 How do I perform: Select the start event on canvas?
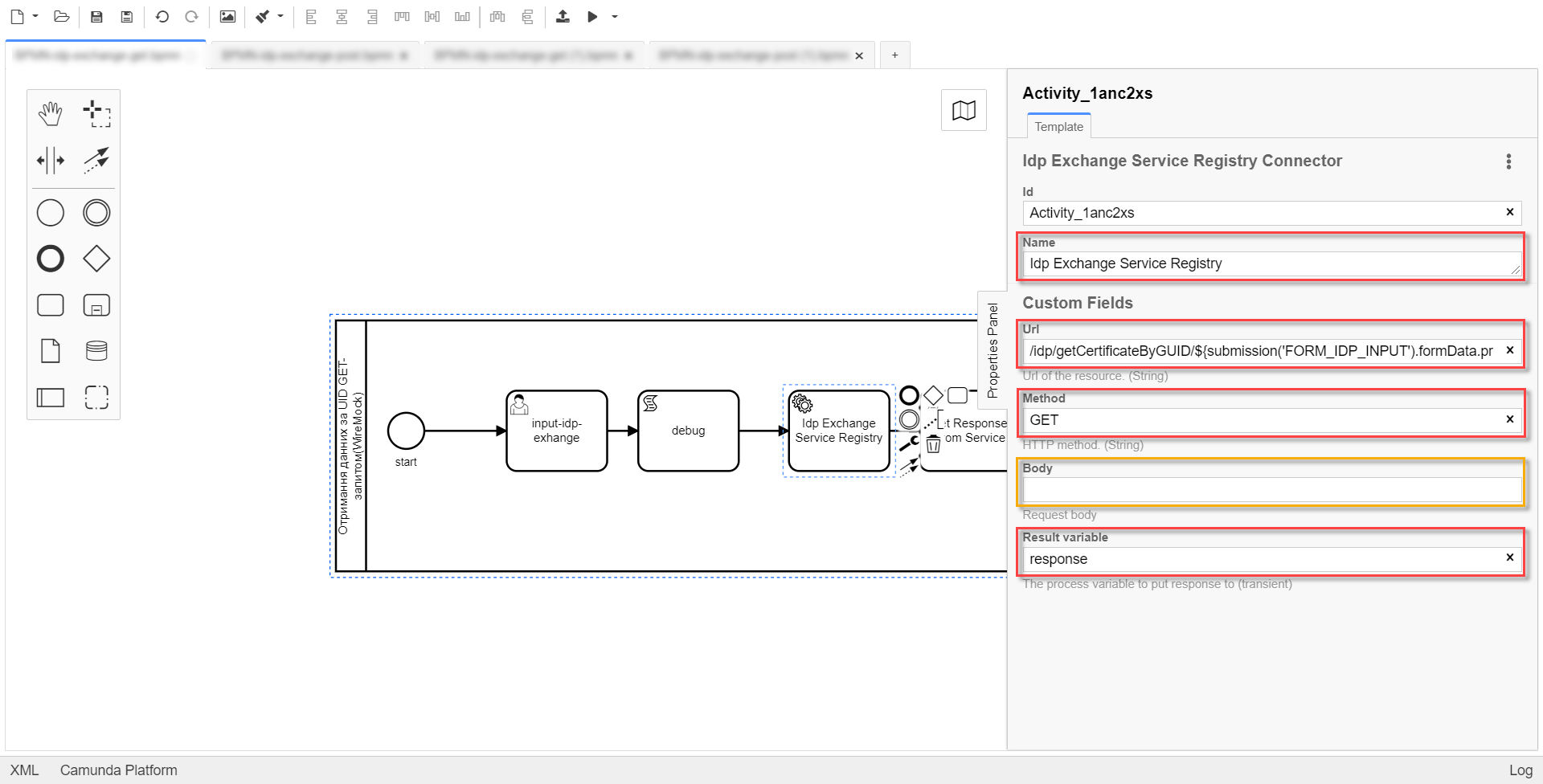click(406, 431)
